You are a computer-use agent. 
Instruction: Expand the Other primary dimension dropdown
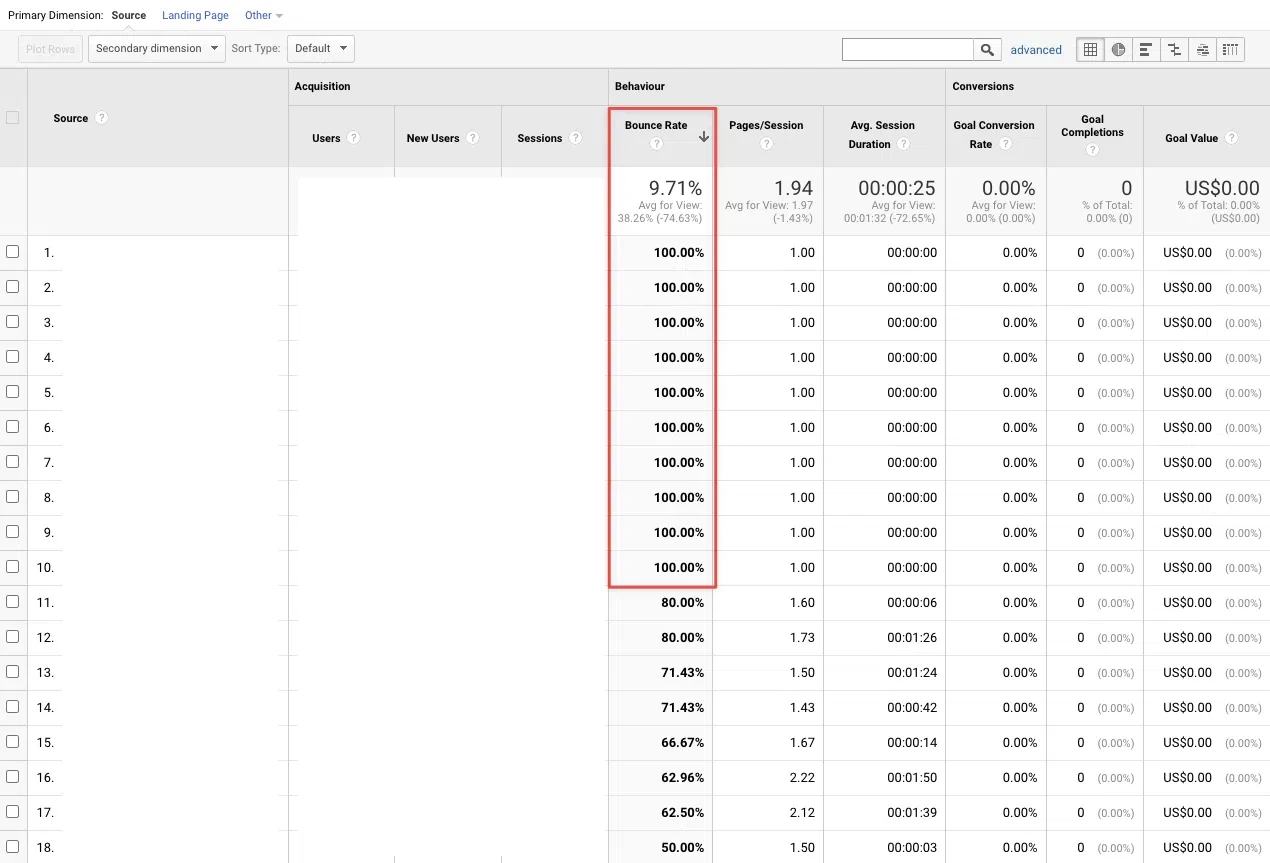coord(262,15)
